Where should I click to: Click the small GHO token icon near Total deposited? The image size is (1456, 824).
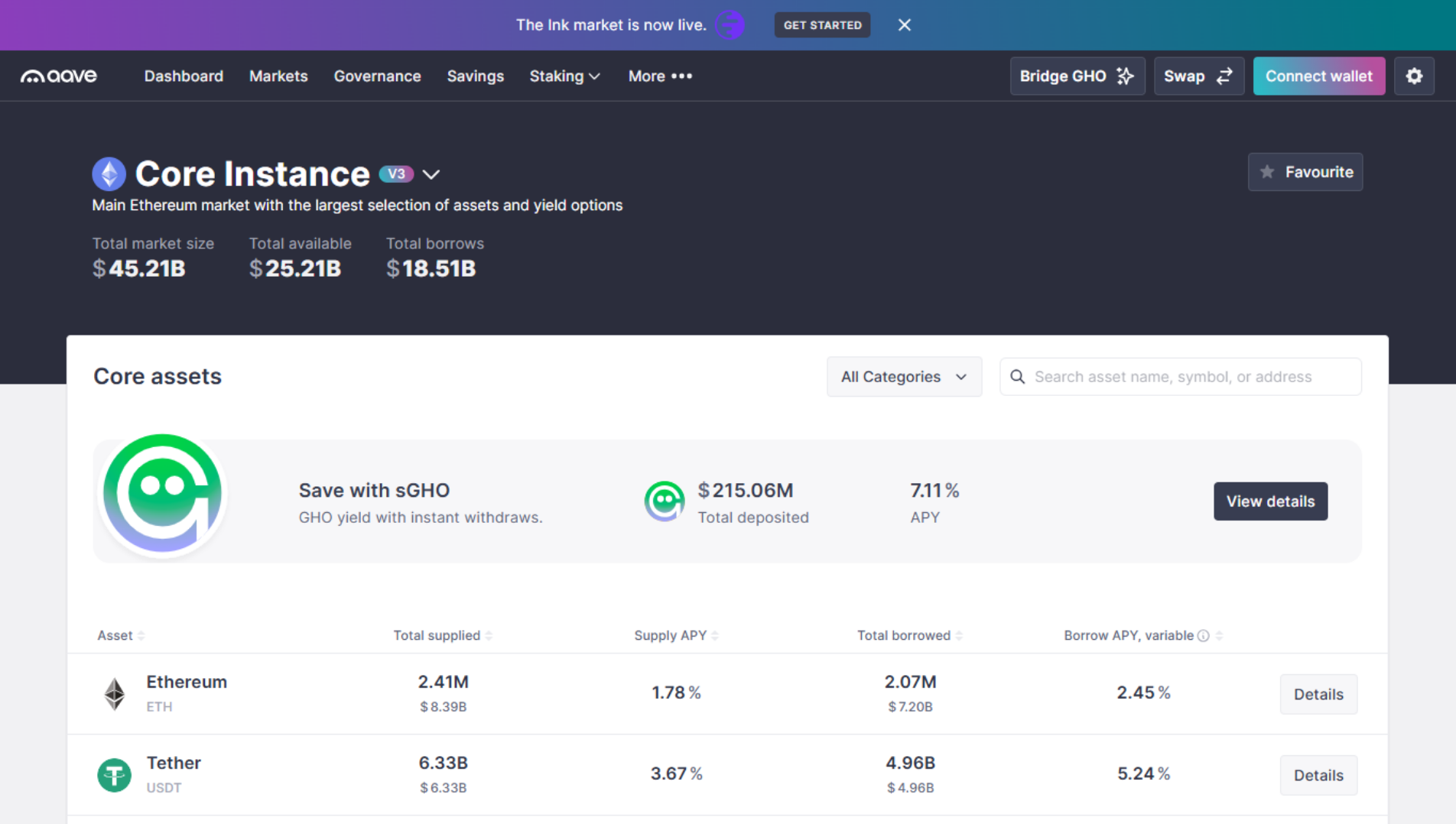pos(664,501)
